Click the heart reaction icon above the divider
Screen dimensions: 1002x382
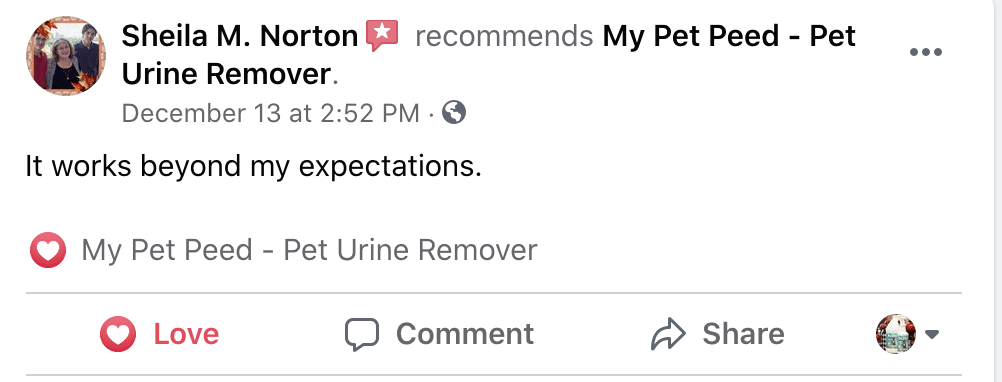[x=48, y=250]
